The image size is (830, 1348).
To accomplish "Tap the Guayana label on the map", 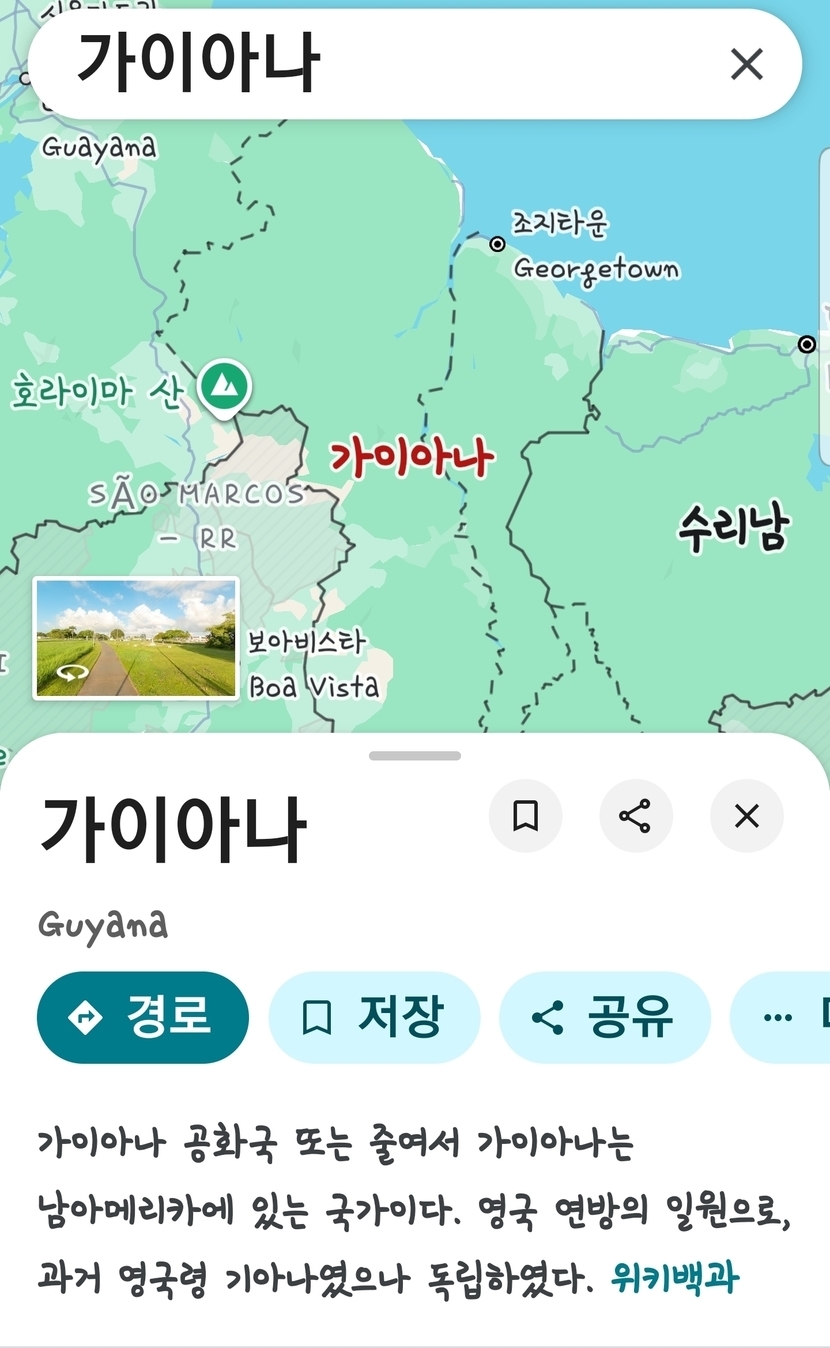I will (99, 148).
